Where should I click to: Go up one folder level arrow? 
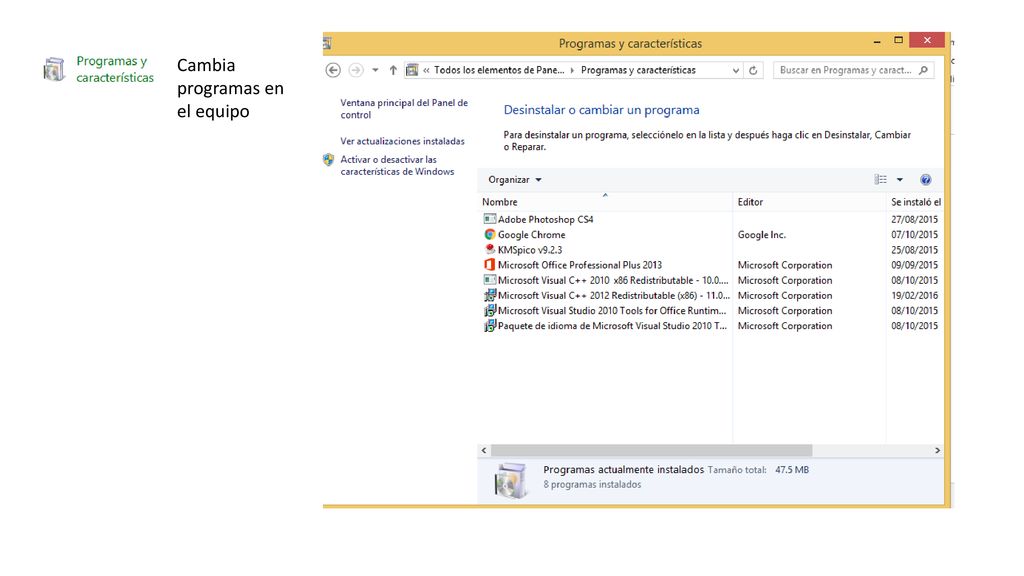(393, 70)
